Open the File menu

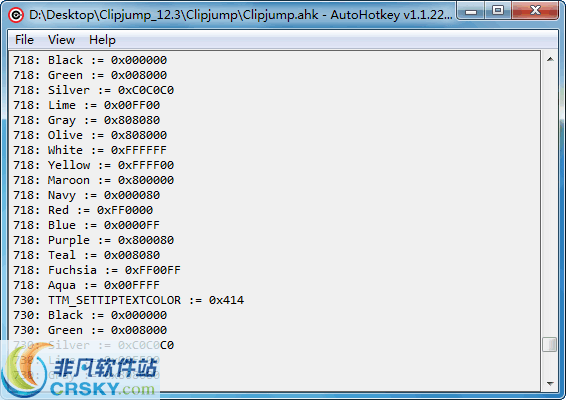[24, 40]
